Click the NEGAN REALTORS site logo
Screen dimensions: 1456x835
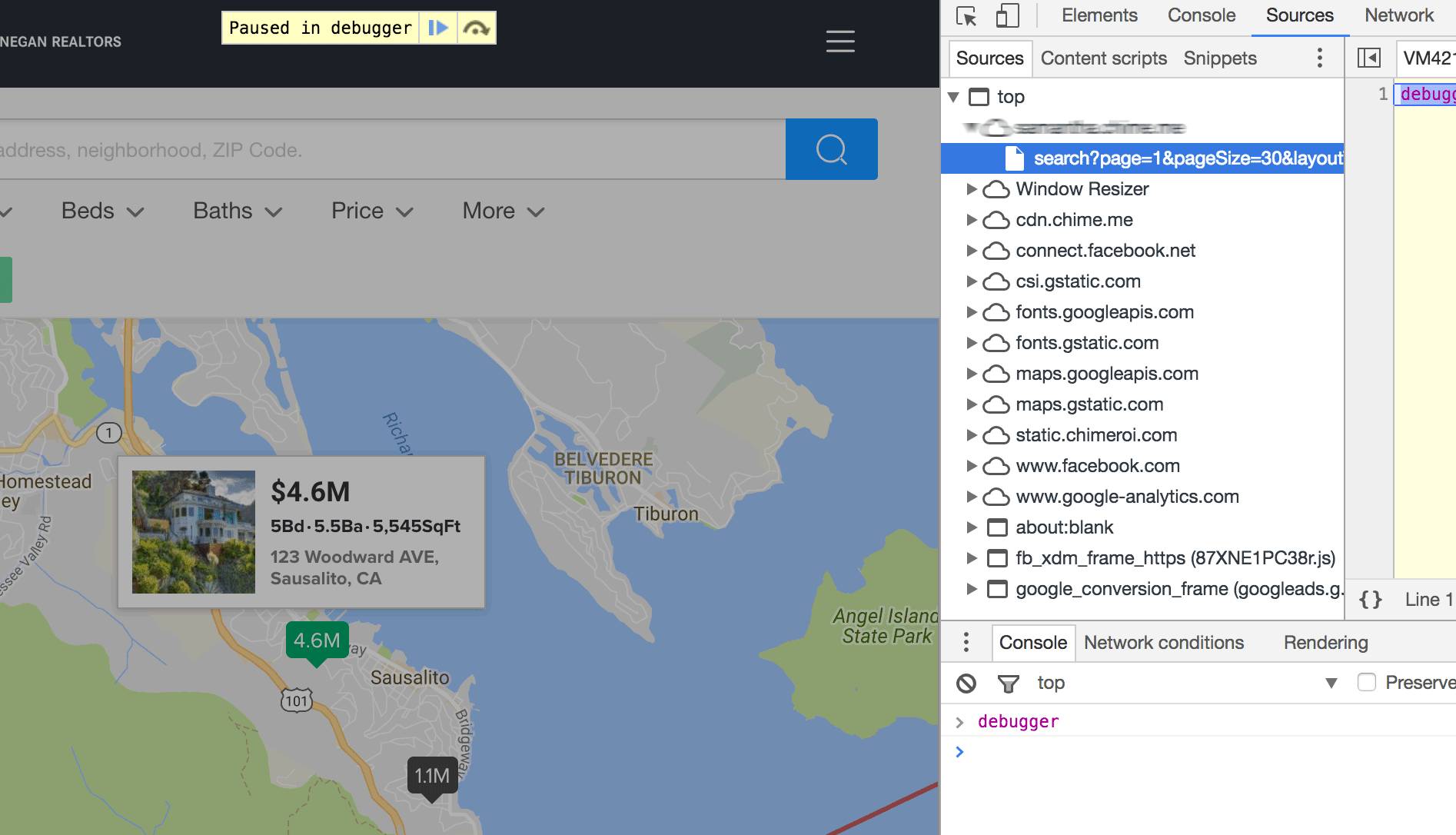coord(61,42)
